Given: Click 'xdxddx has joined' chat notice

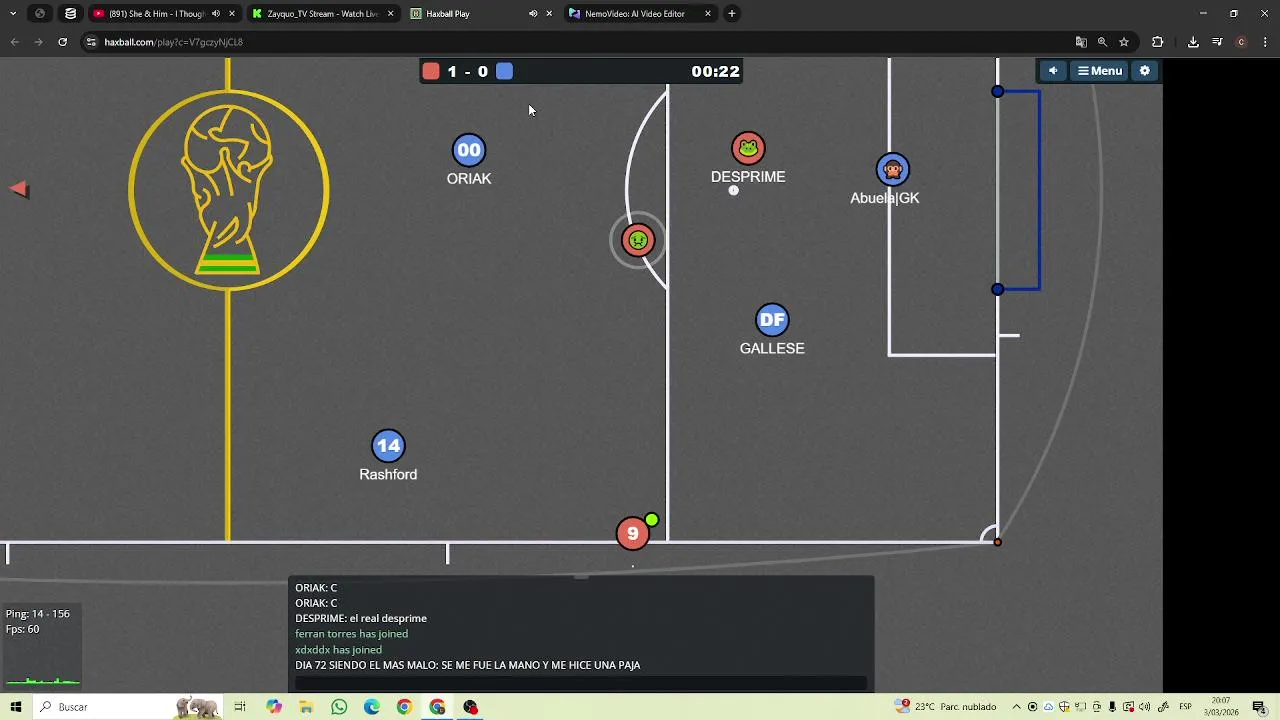Looking at the screenshot, I should [338, 650].
